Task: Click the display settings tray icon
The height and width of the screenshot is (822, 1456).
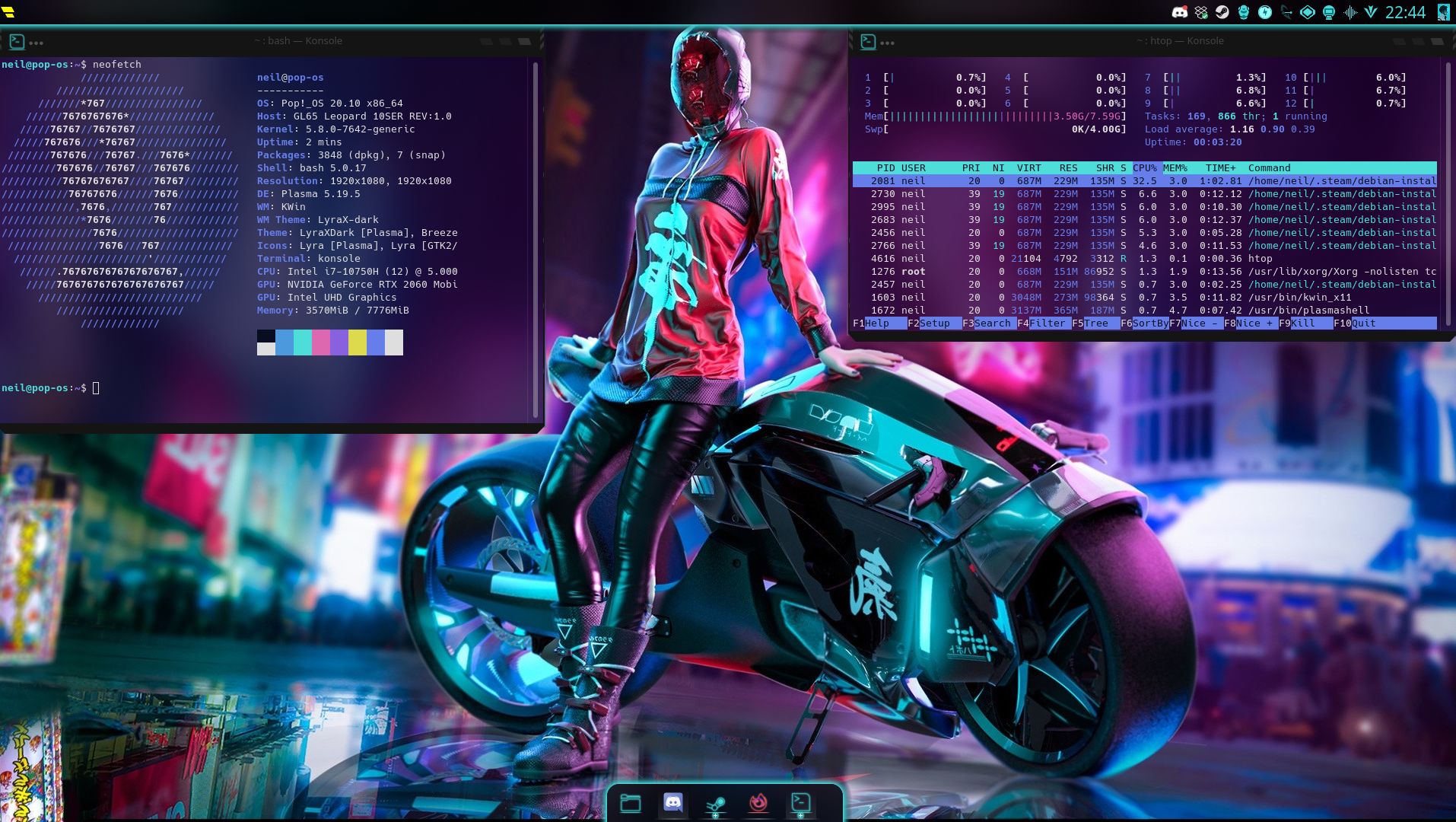Action: [1328, 11]
